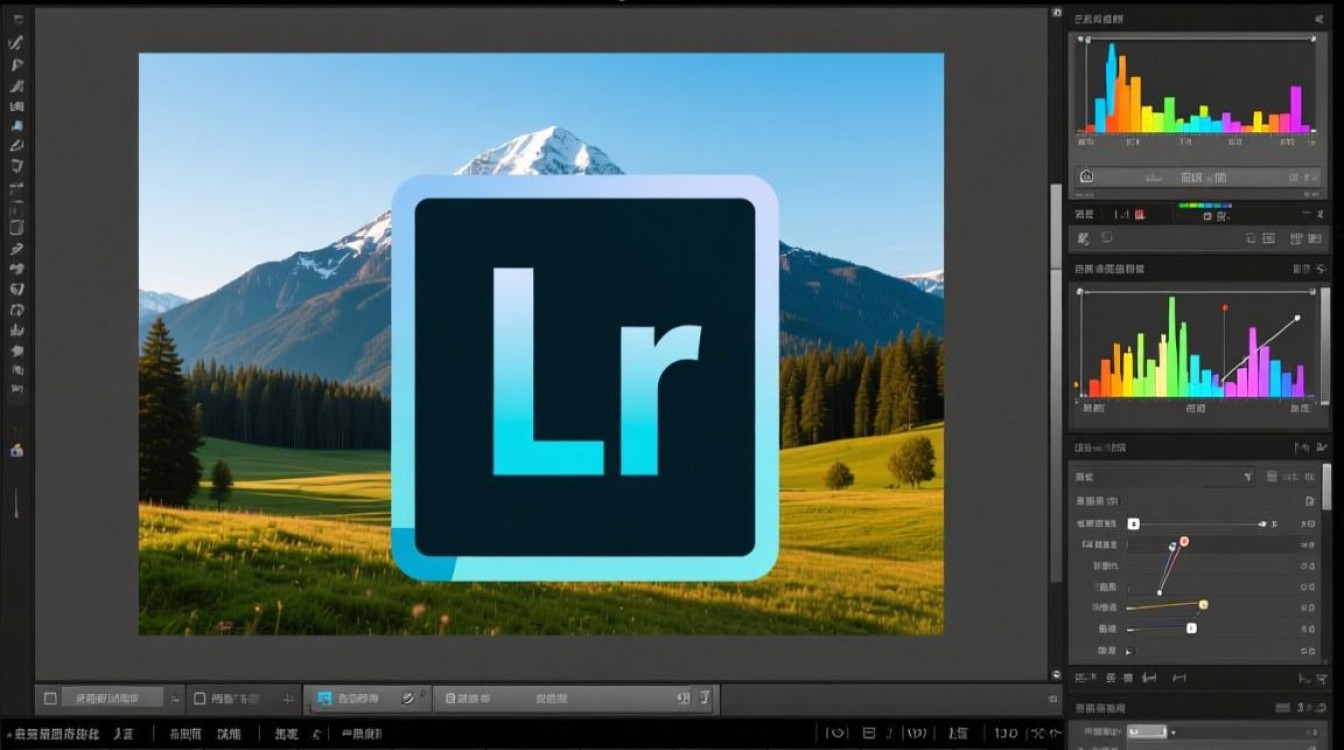
Task: Click the white square handle on the first adjustment slider
Action: 1133,523
